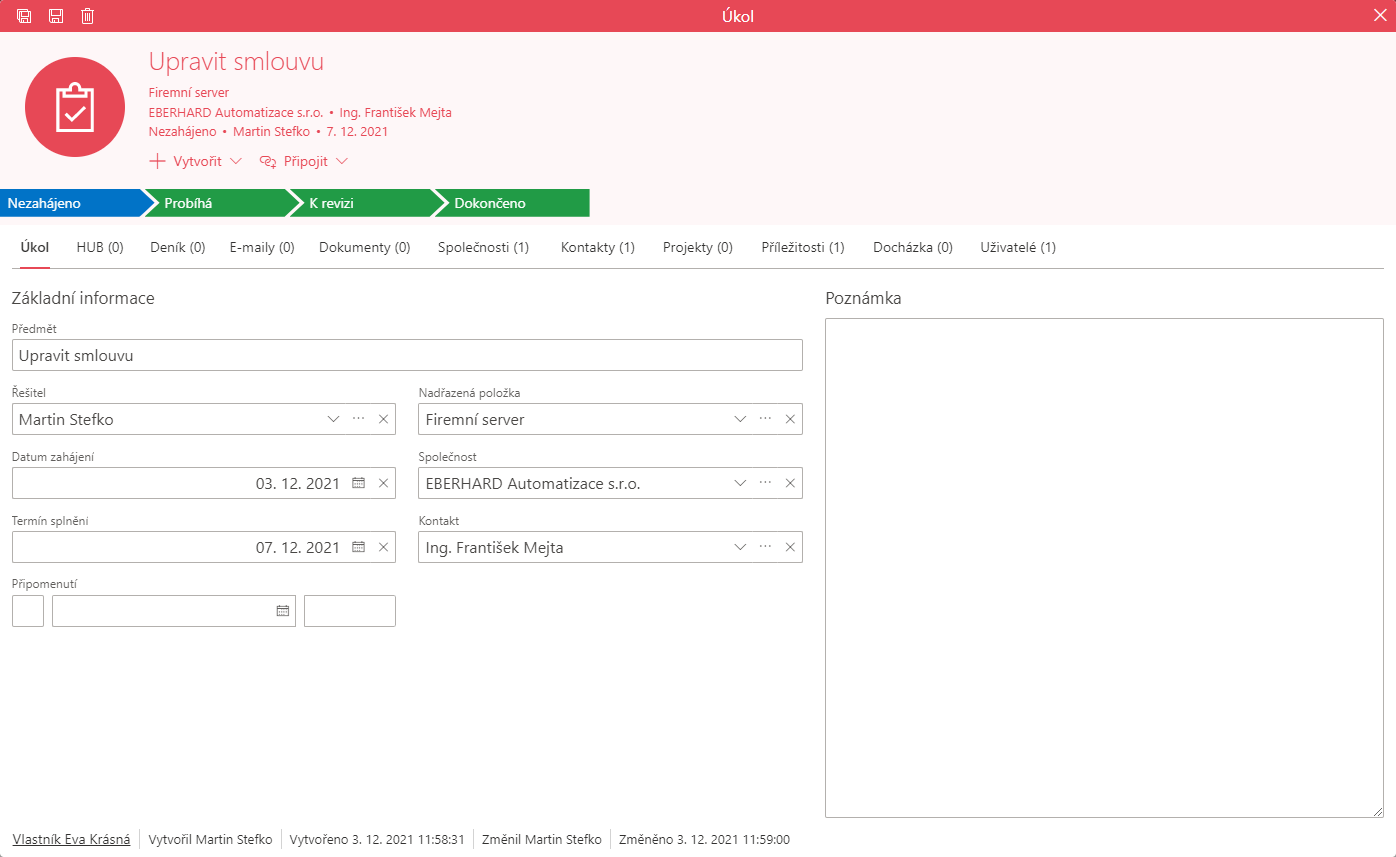Tick the Připomenutí checkbox
Viewport: 1396px width, 857px height.
[28, 611]
